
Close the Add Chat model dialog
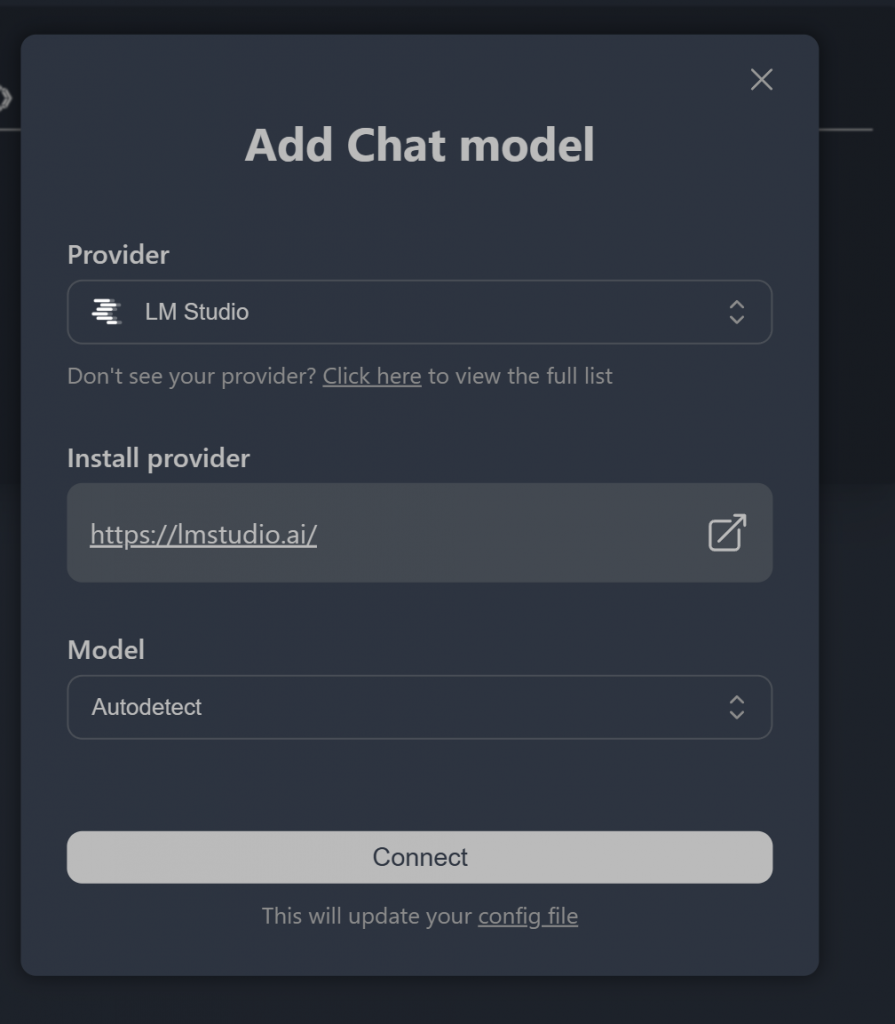761,80
